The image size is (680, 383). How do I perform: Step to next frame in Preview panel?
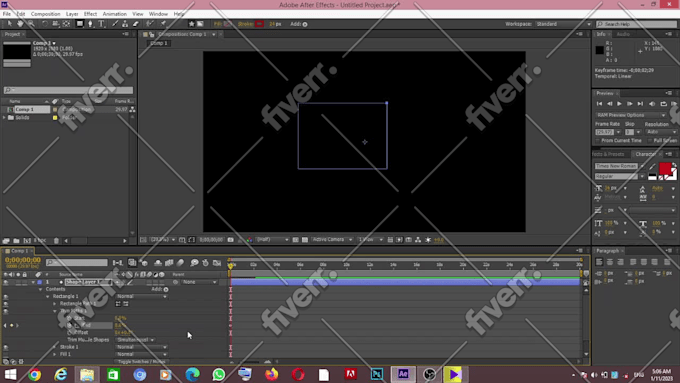click(630, 104)
